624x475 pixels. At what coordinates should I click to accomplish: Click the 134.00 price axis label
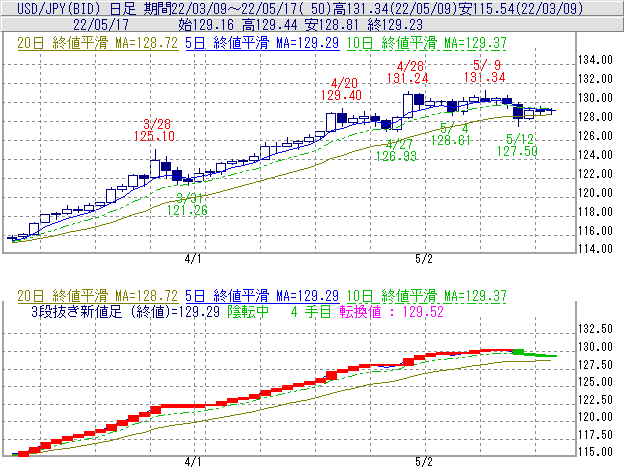(595, 60)
